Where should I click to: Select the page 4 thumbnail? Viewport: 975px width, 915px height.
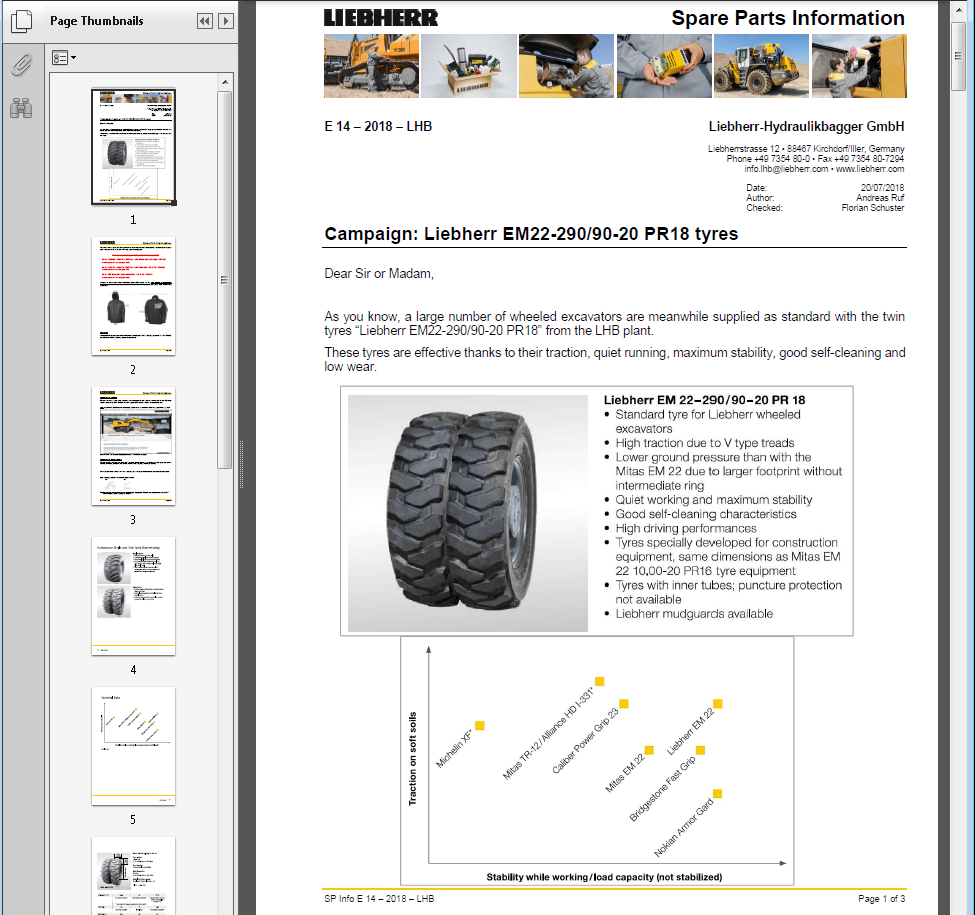[133, 595]
